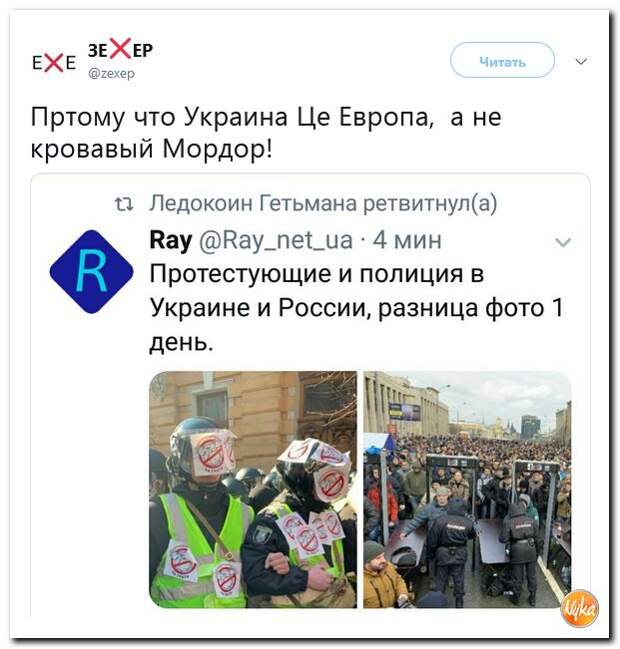Click the 4 мин timestamp
The image size is (620, 649).
(x=407, y=240)
